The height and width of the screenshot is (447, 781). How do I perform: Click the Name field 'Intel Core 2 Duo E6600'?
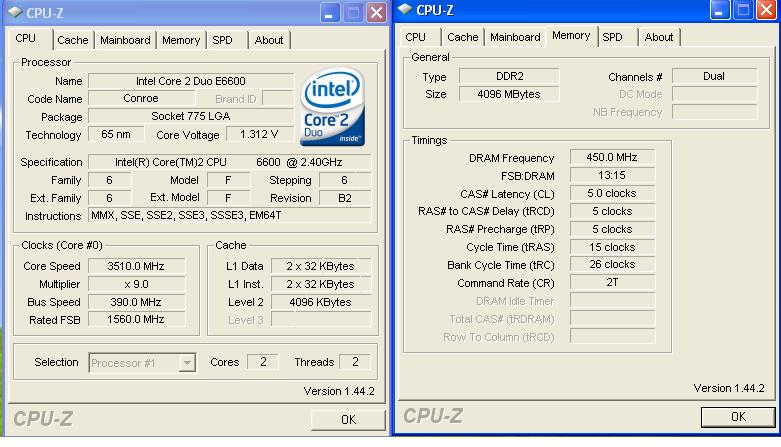point(191,81)
